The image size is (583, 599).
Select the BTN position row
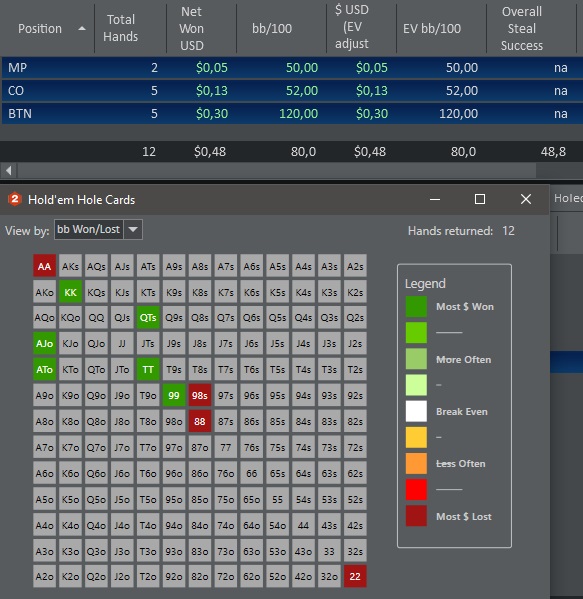pos(292,114)
